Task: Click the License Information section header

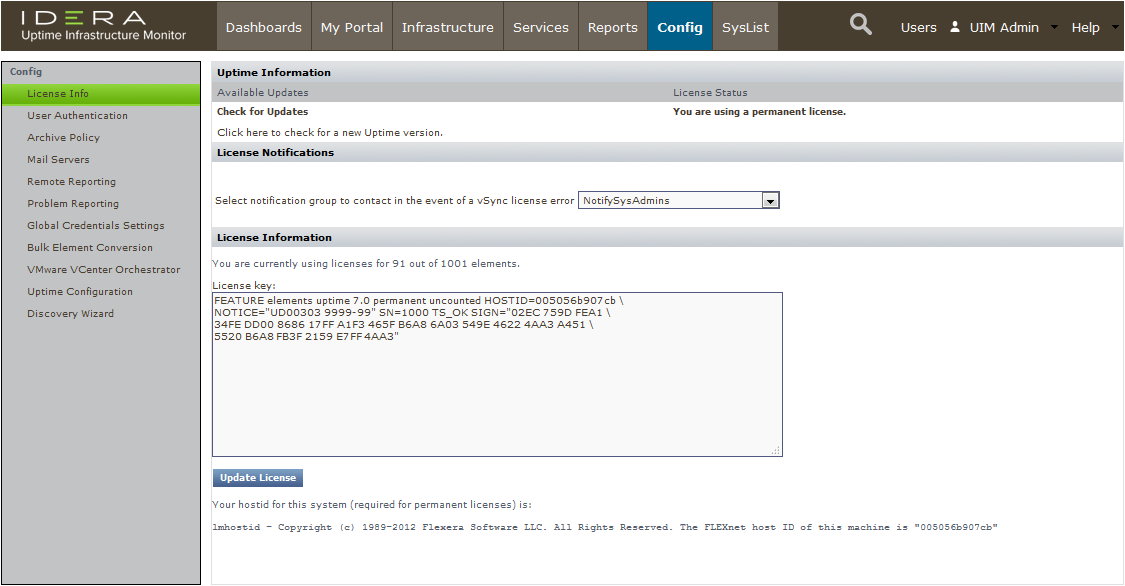Action: [x=274, y=237]
